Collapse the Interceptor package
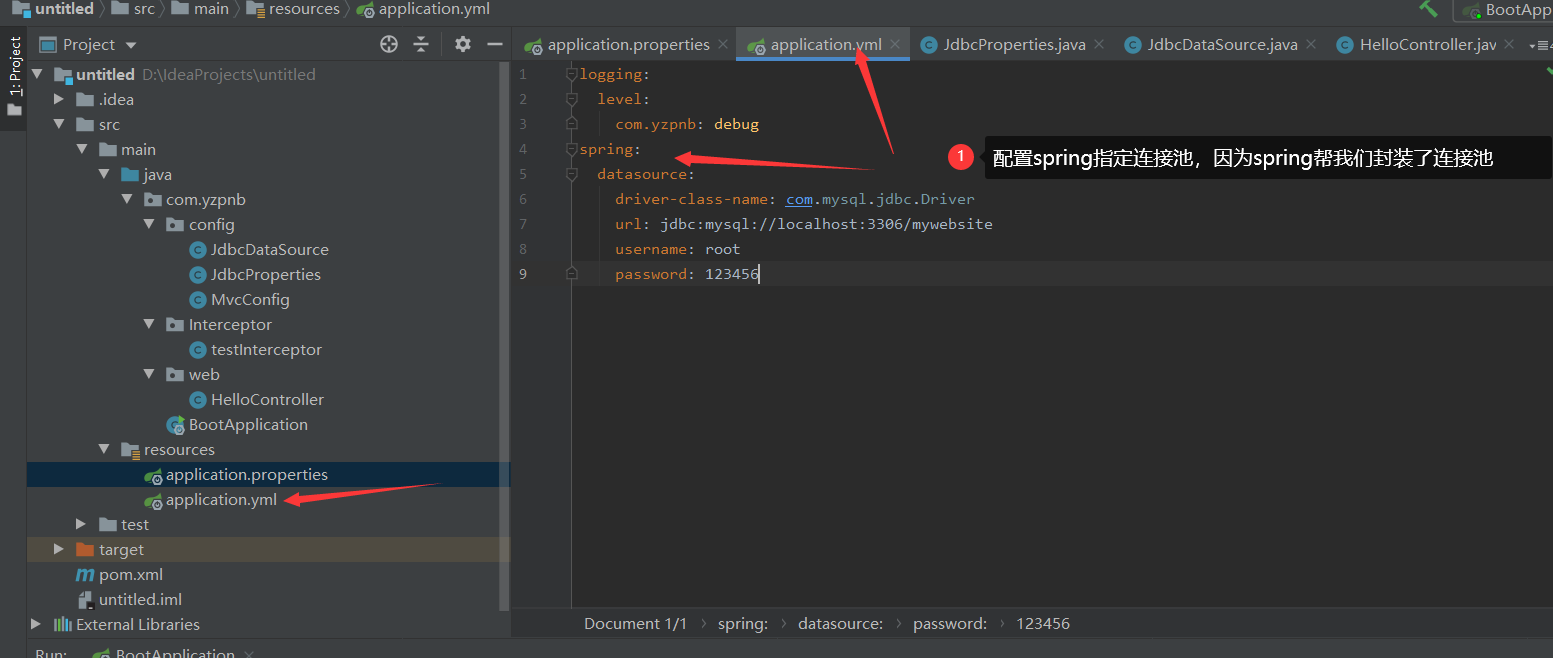 click(149, 324)
